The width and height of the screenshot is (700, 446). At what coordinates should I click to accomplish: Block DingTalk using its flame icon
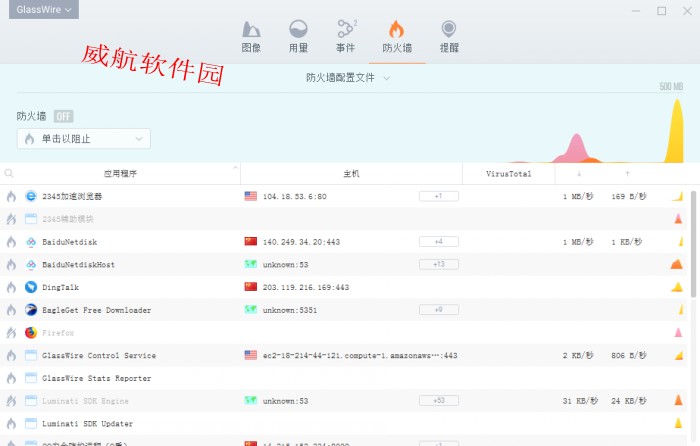point(11,287)
